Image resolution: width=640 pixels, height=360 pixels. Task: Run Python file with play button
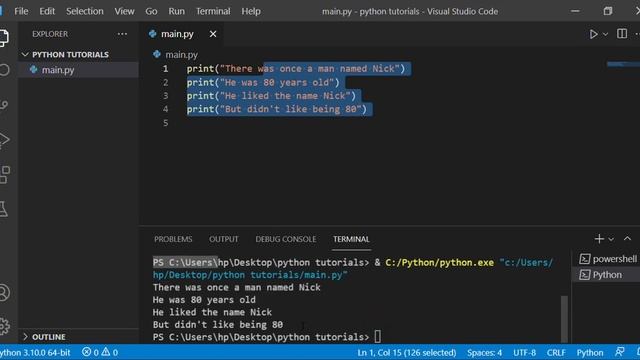click(x=593, y=34)
